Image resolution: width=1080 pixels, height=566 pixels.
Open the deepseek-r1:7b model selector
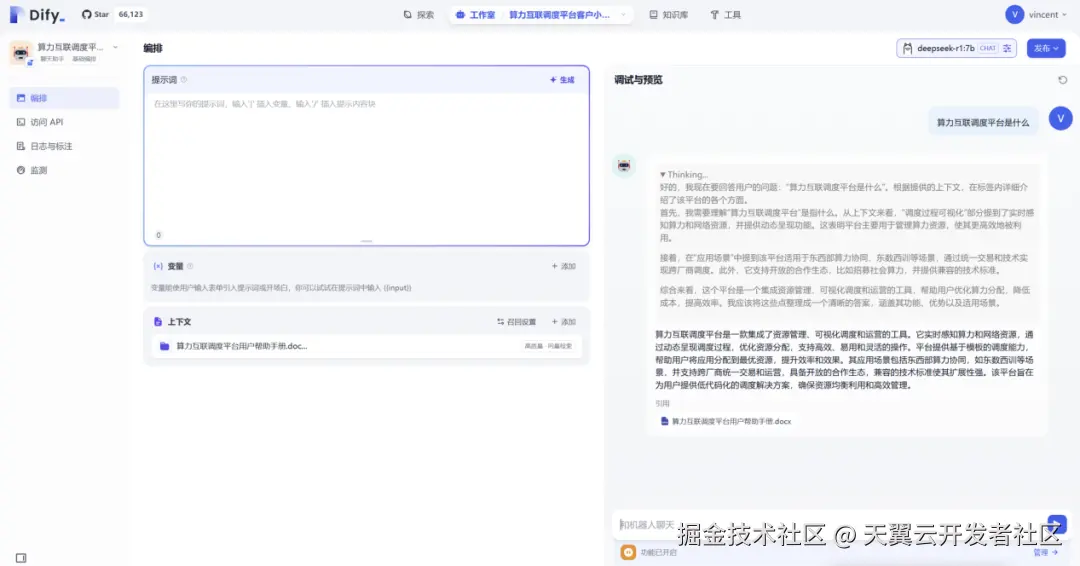(x=956, y=48)
